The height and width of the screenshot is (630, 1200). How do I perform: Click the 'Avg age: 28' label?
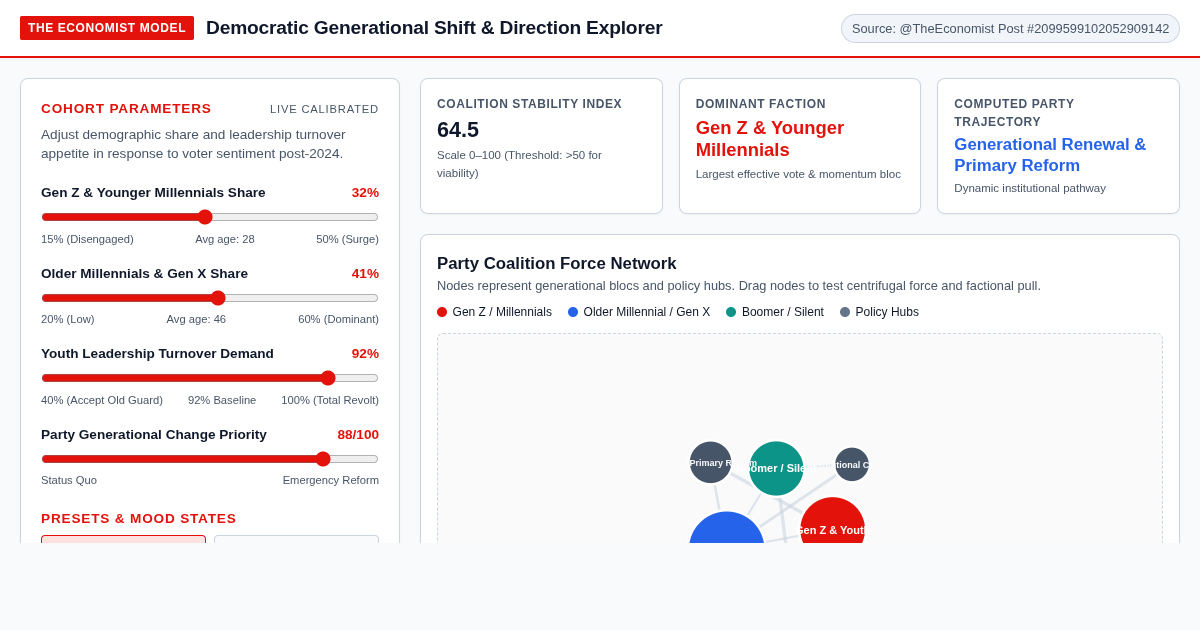225,239
